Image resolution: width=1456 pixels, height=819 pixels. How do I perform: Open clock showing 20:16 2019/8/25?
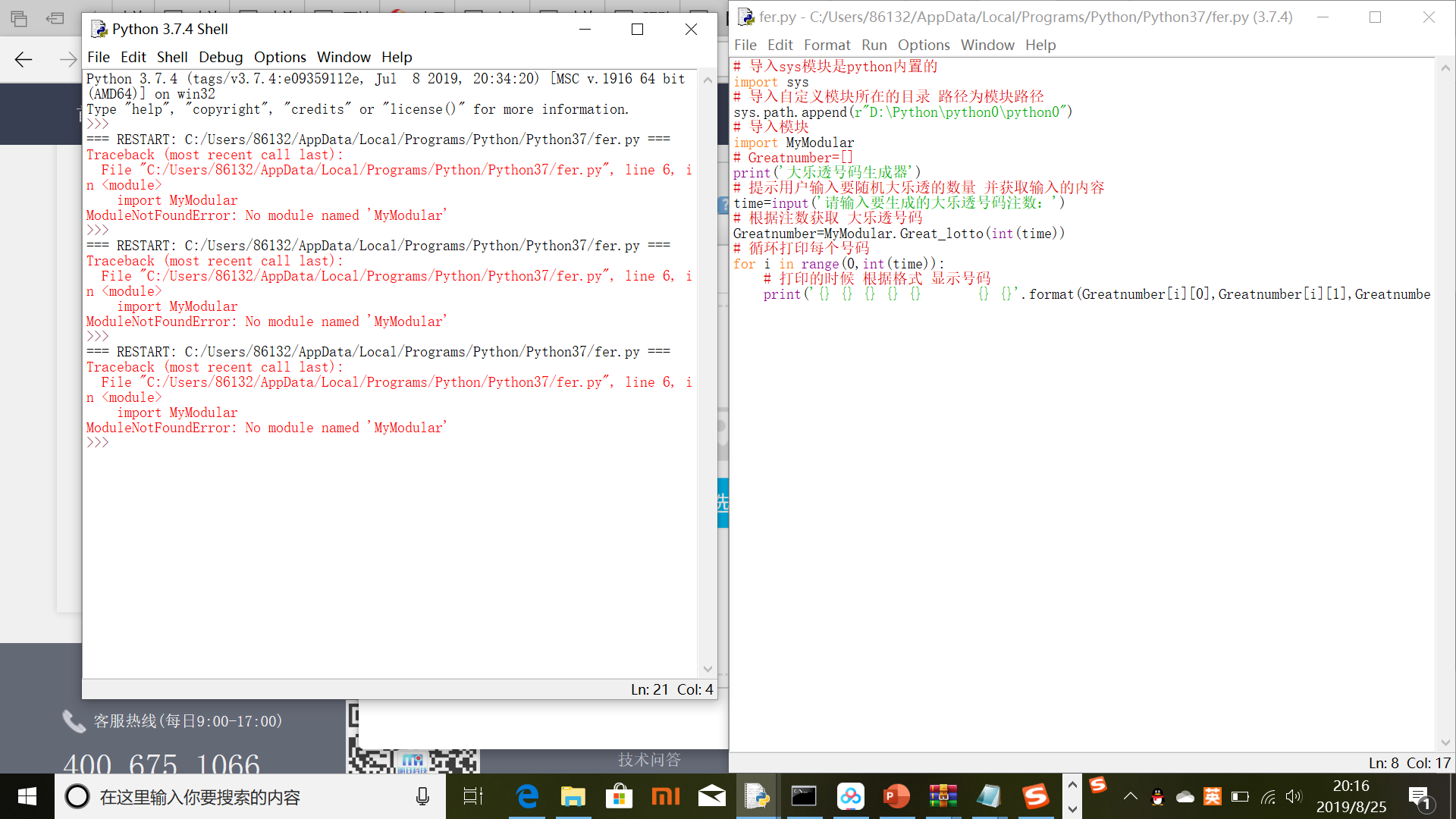[x=1351, y=796]
